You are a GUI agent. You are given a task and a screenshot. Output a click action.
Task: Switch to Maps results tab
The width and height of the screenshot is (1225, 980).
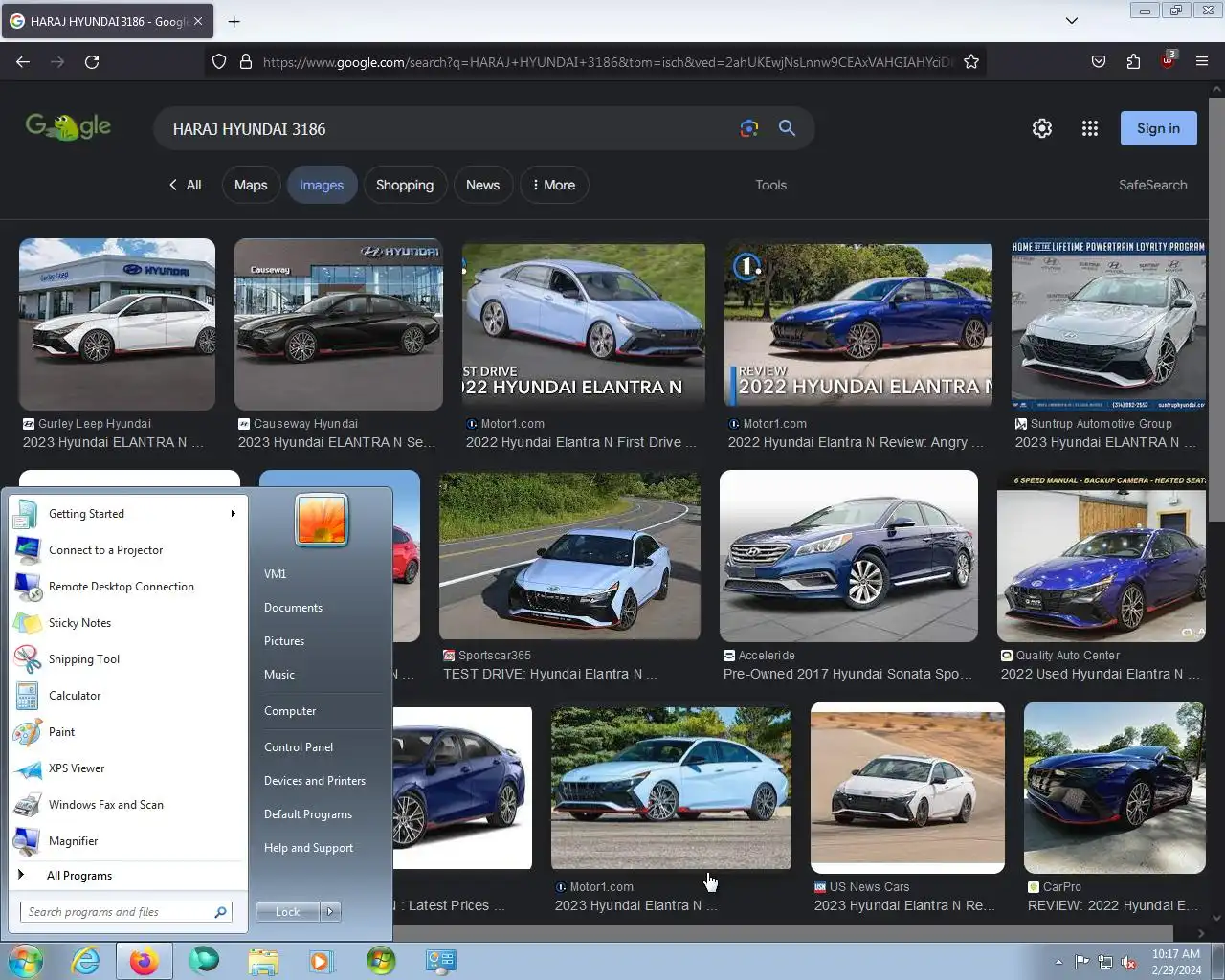251,185
